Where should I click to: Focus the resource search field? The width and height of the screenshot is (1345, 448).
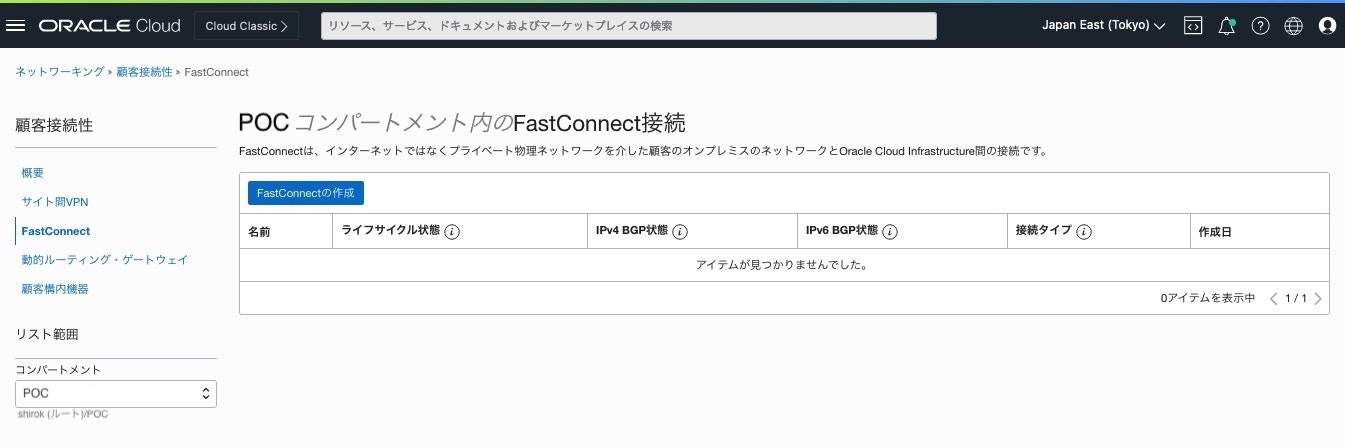point(629,26)
